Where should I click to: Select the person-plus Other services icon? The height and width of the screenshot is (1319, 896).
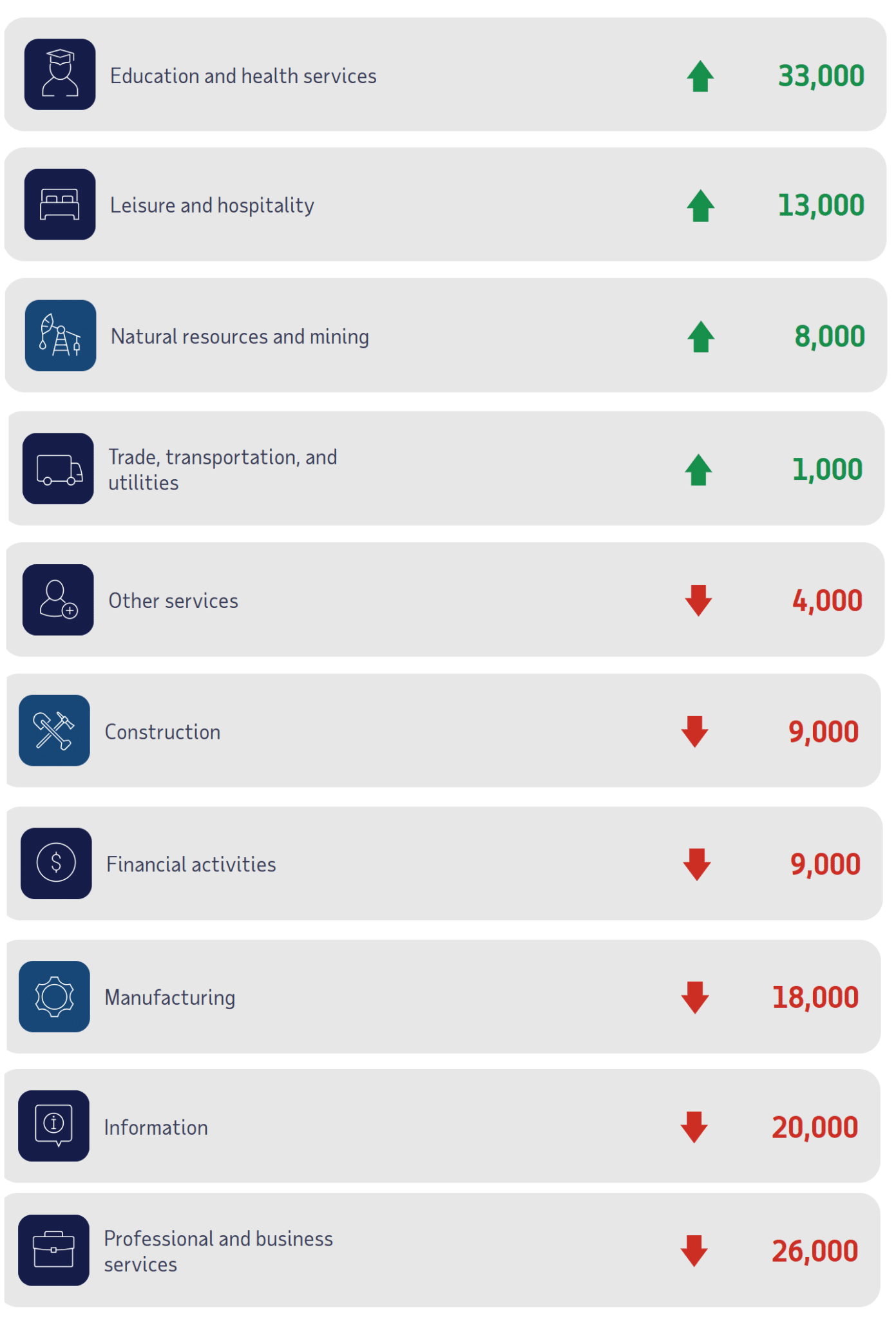58,600
